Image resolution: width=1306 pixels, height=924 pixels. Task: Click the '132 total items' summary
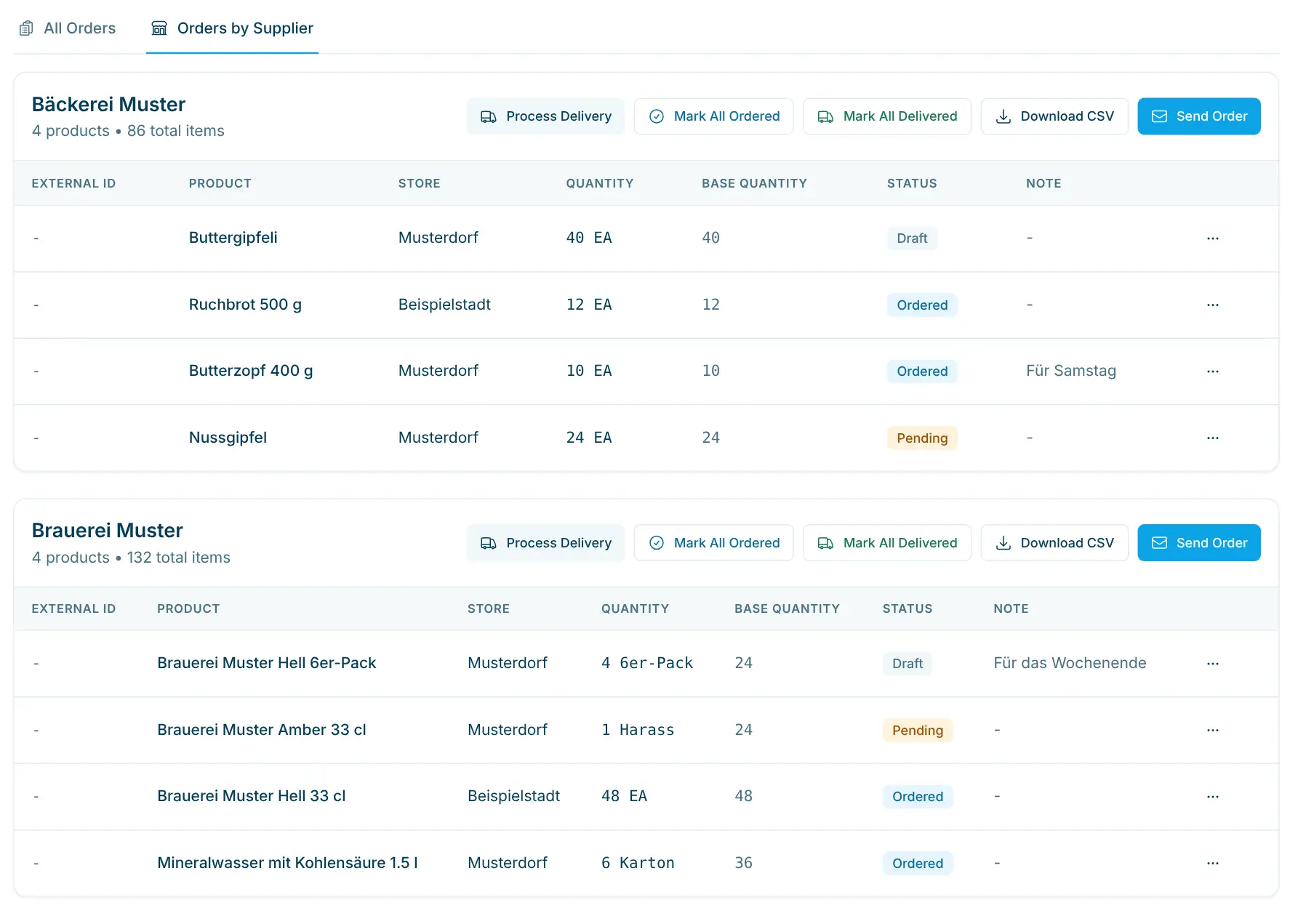[x=179, y=558]
